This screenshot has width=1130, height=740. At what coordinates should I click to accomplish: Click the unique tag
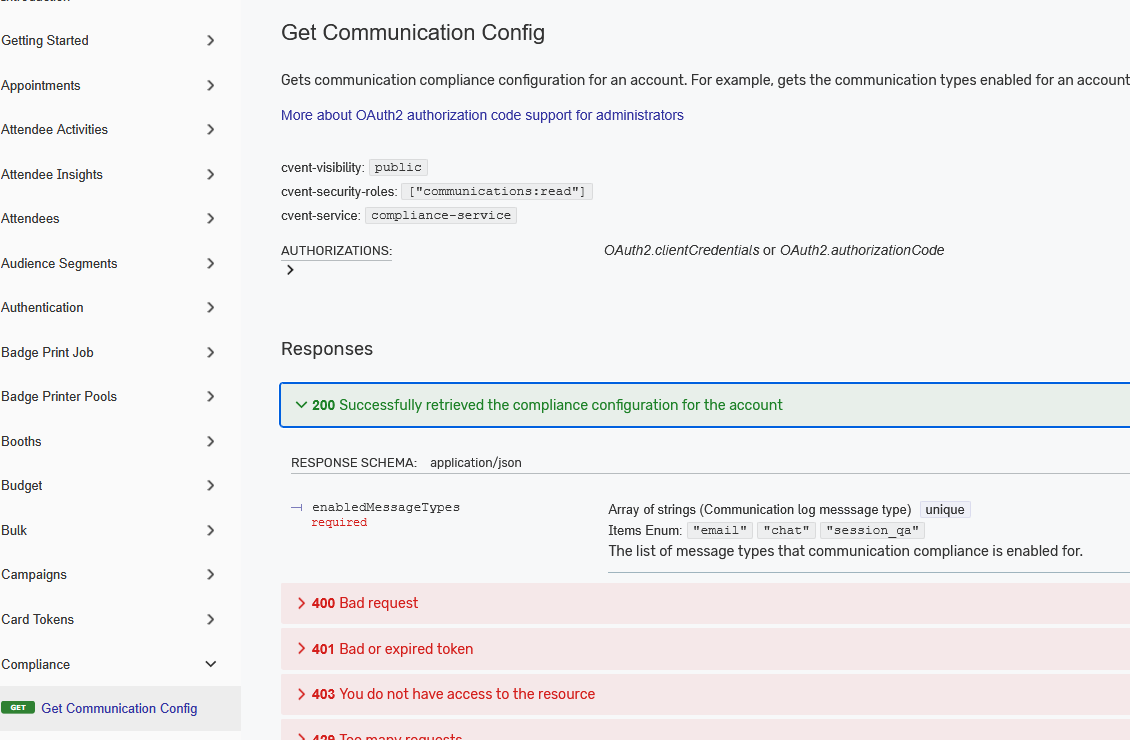pyautogui.click(x=945, y=509)
